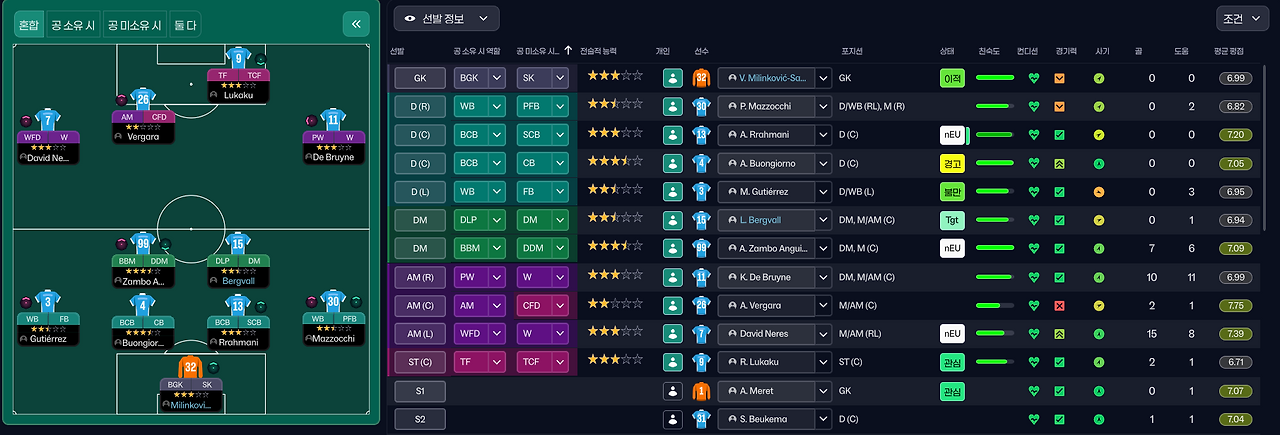Click Lukaku's shirt icon on the pitch

239,58
